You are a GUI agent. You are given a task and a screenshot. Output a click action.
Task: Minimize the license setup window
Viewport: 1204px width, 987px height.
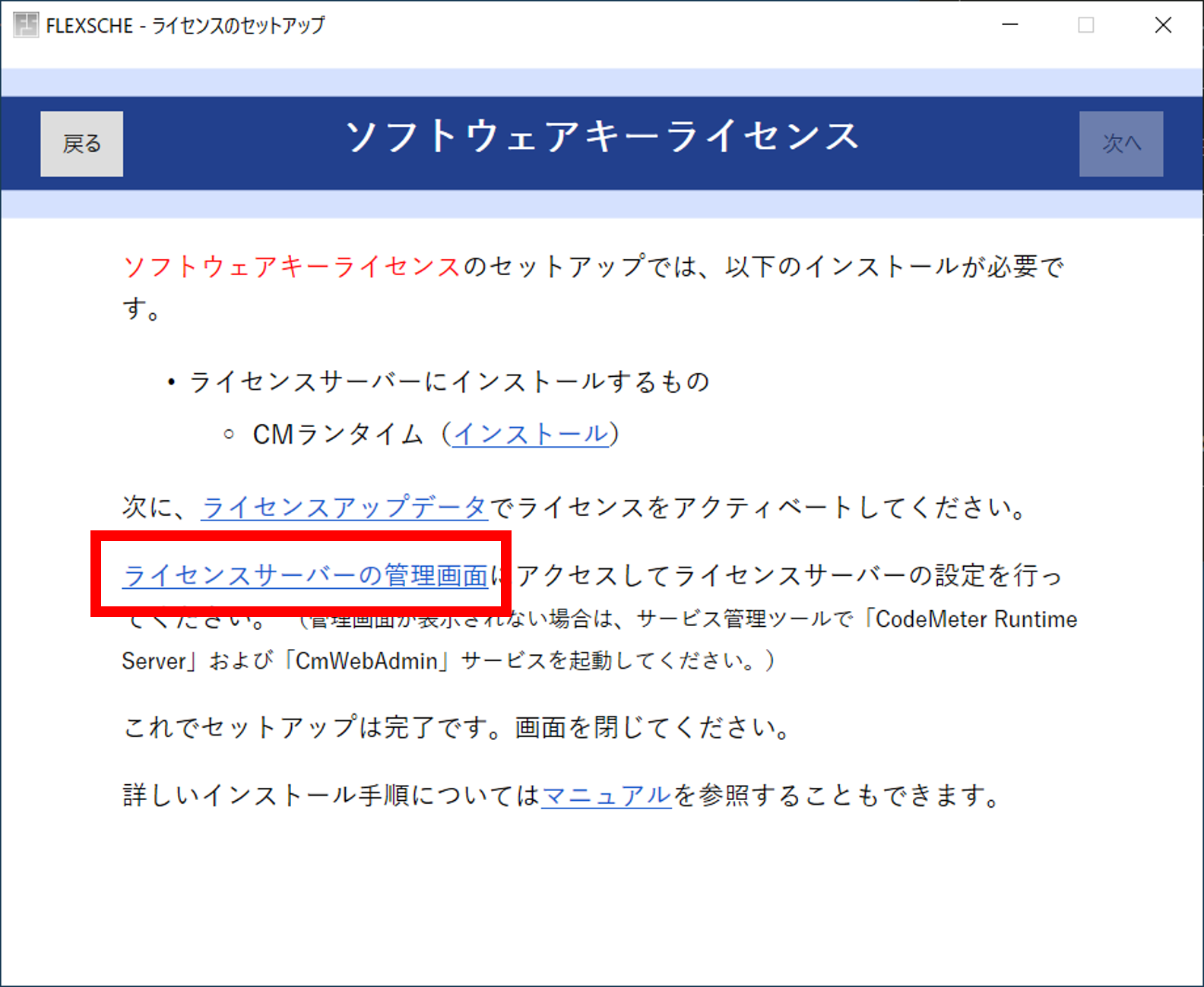[x=1009, y=25]
